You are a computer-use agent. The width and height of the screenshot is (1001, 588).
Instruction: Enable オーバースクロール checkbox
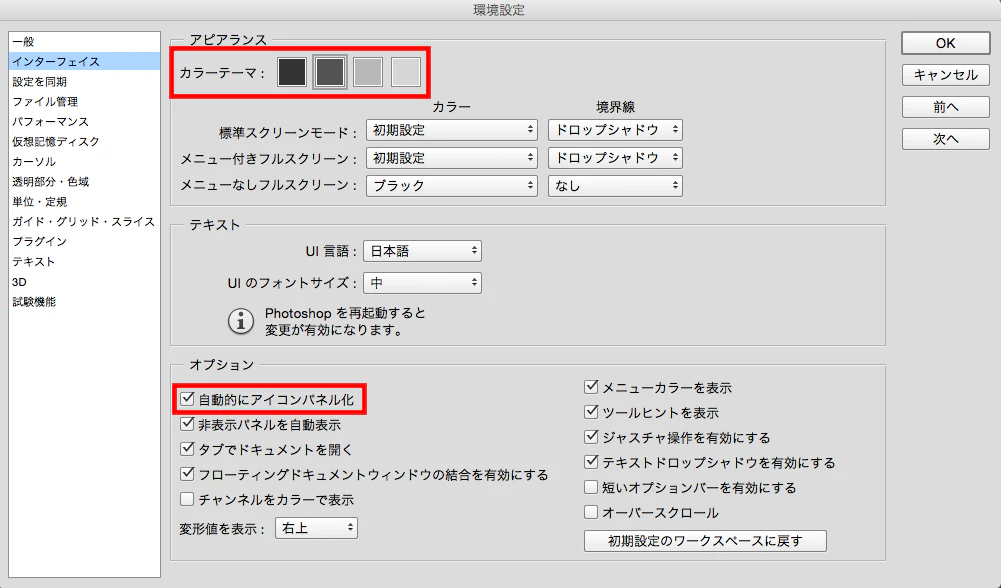[x=591, y=512]
